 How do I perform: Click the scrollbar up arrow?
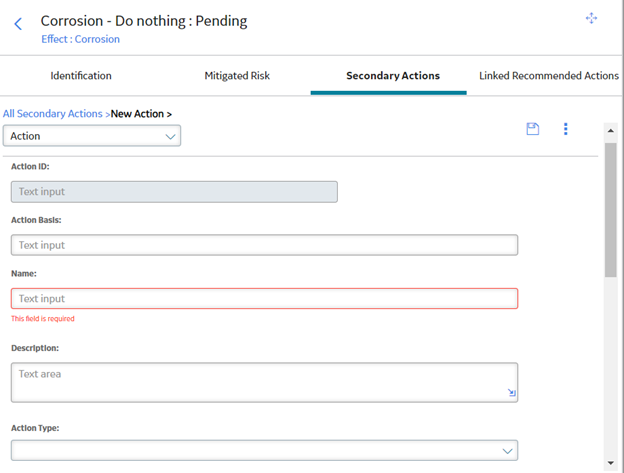[610, 130]
